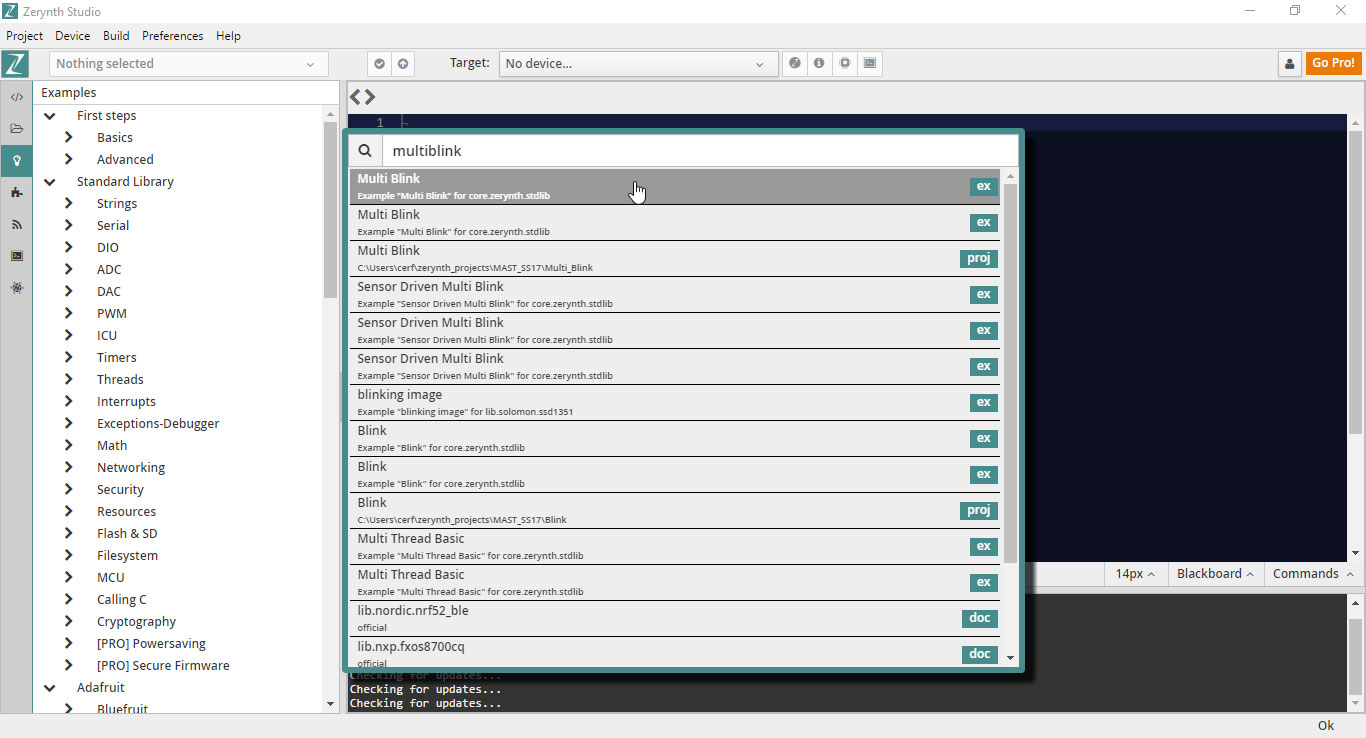
Task: Open the 'No device...' target dropdown
Action: click(638, 64)
